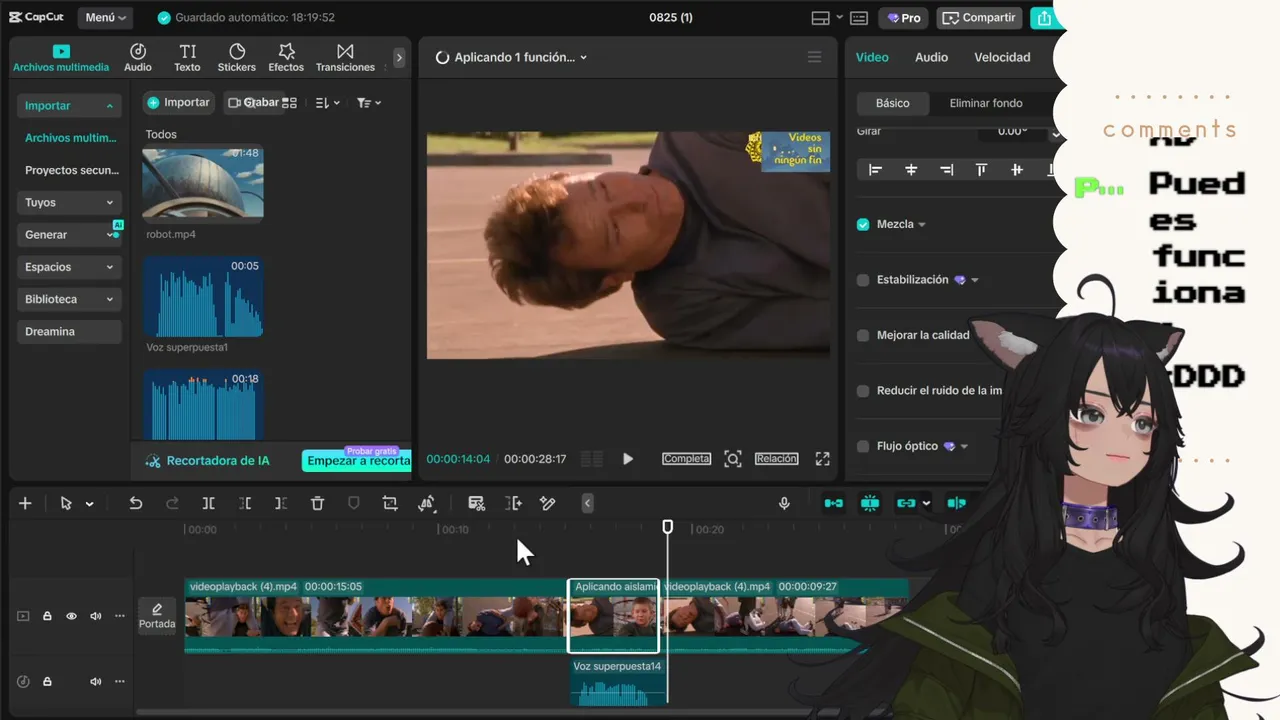Screen dimensions: 1280x720
Task: Switch media view to grid layout icon
Action: (x=290, y=103)
